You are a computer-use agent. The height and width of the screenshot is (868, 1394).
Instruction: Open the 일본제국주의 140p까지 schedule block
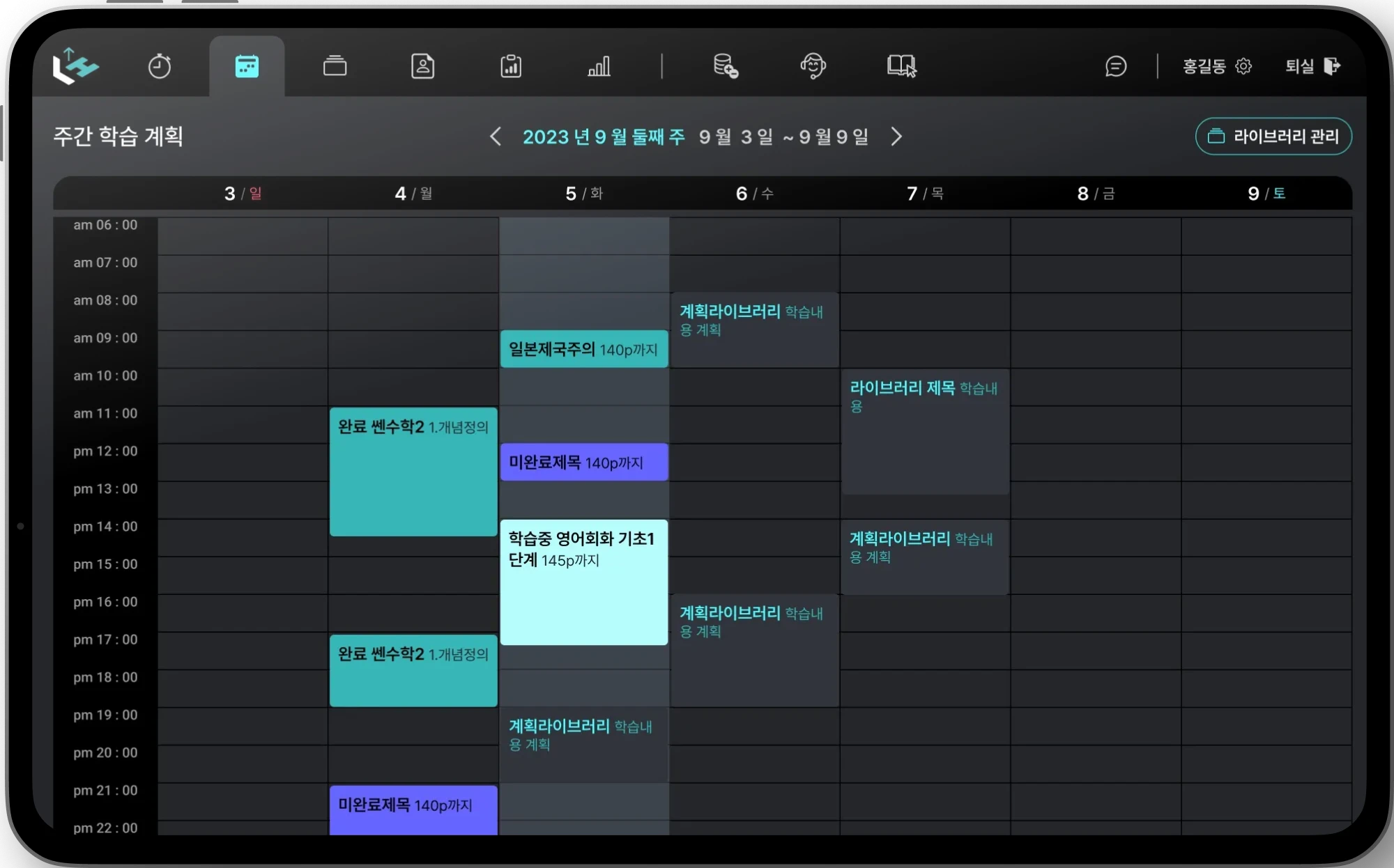[x=584, y=349]
